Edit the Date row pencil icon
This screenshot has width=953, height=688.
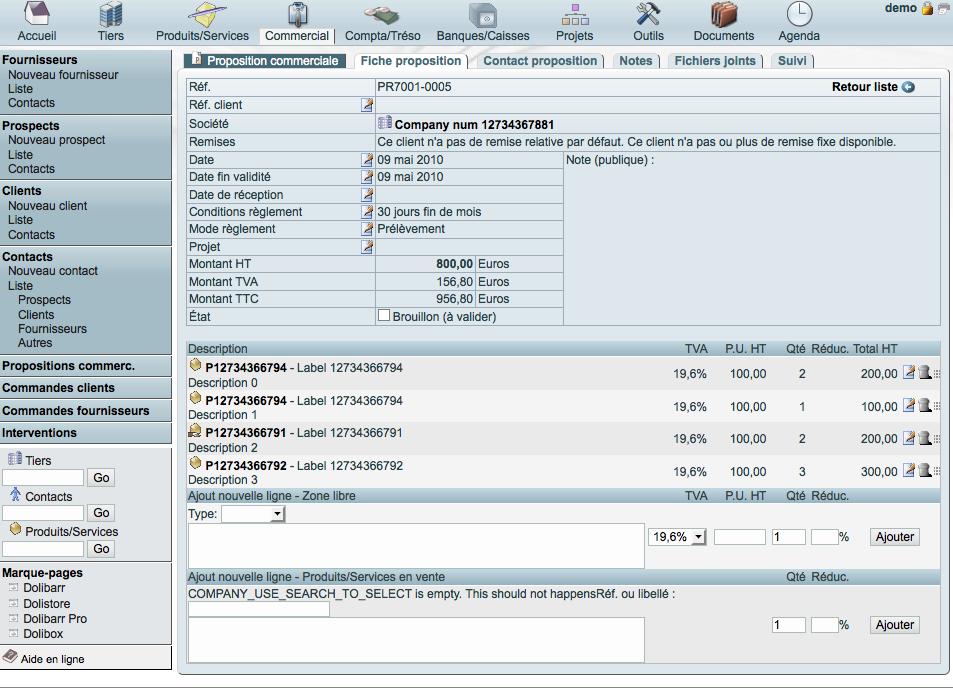[x=367, y=160]
